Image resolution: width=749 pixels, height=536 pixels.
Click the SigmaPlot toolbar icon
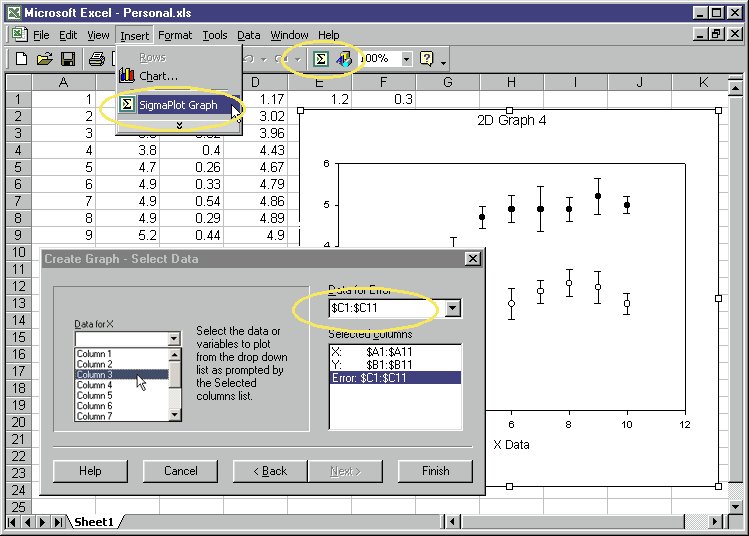[x=321, y=59]
